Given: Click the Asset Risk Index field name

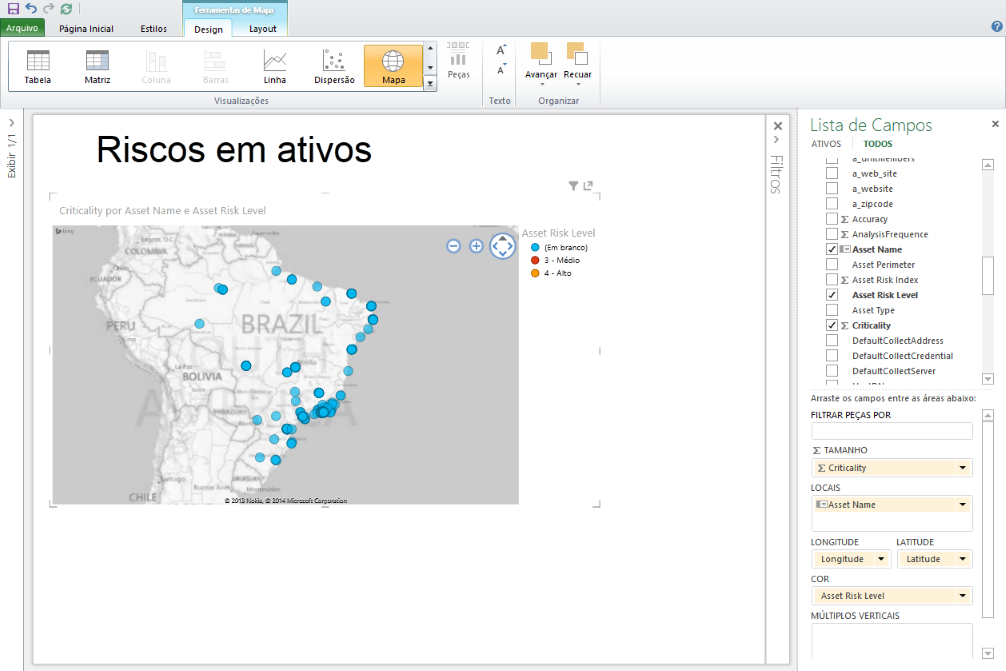Looking at the screenshot, I should [x=885, y=280].
